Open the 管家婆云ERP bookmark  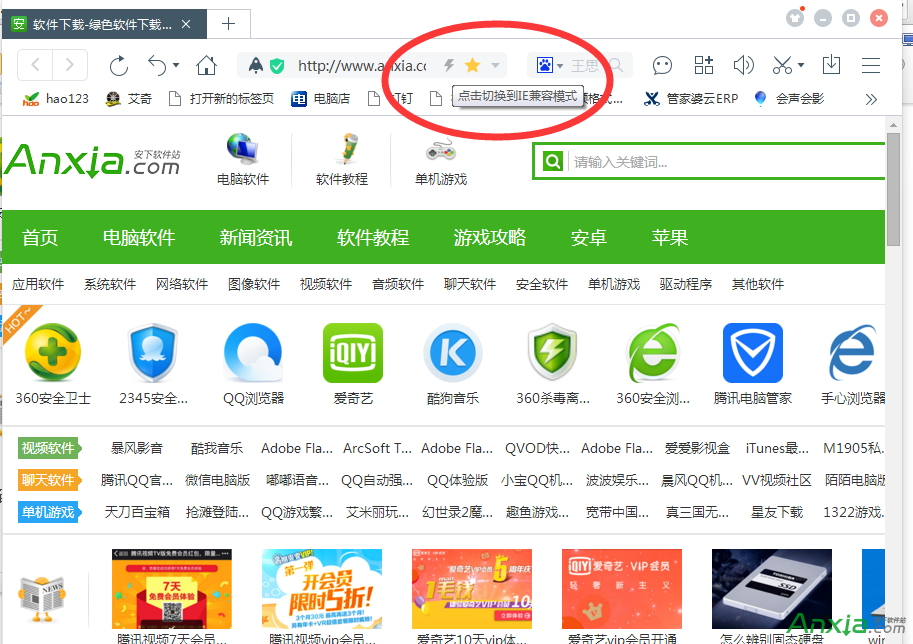click(691, 99)
